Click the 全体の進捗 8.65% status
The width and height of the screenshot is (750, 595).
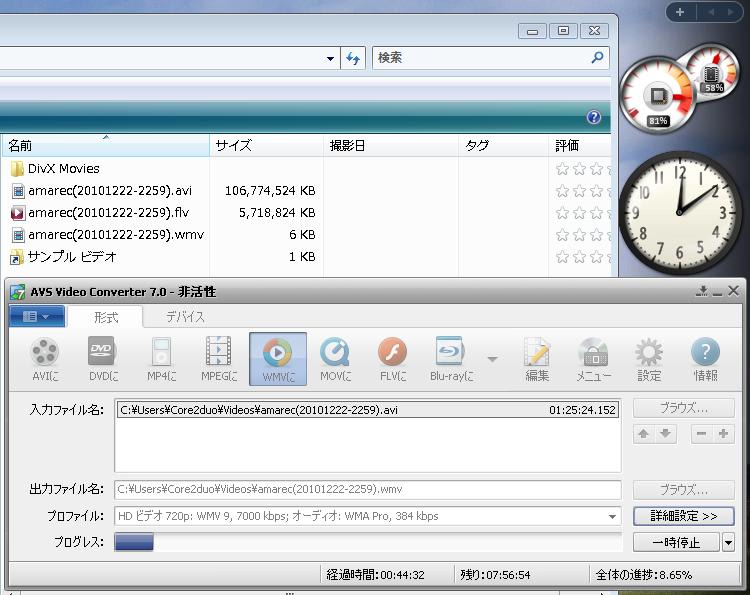coord(643,574)
